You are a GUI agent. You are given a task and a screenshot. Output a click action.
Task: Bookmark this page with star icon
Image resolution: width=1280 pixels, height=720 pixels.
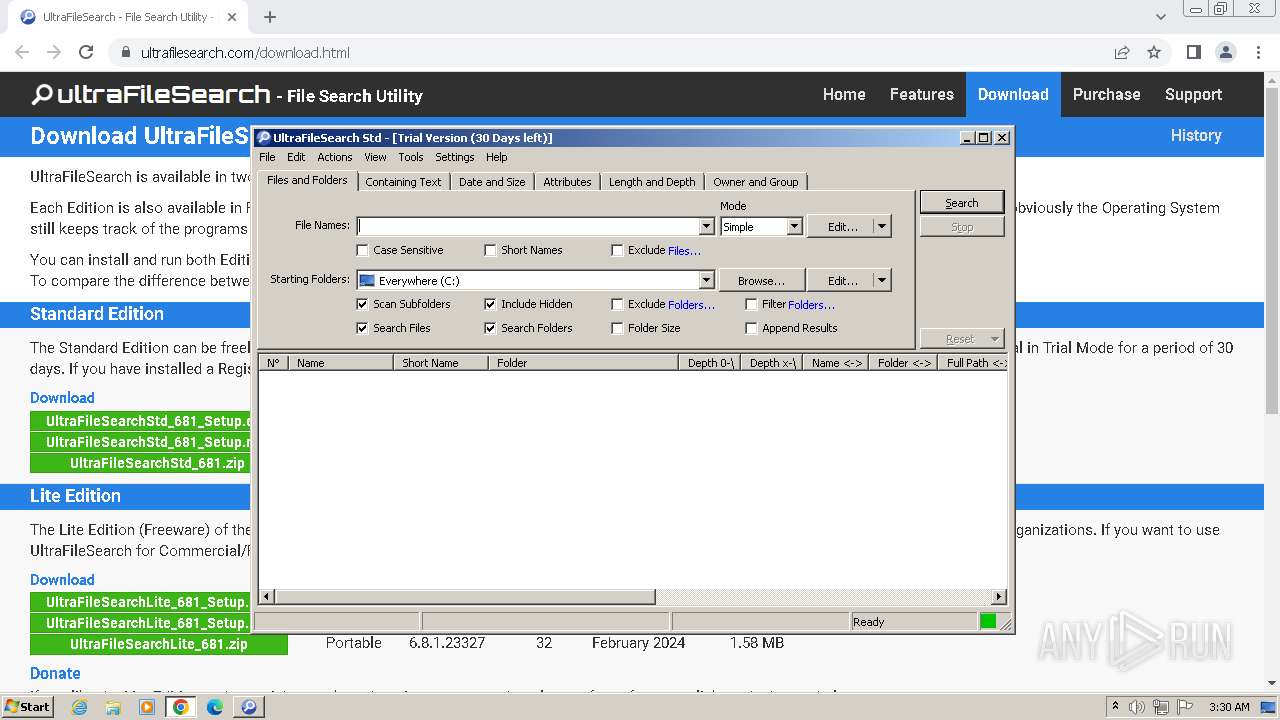1154,53
